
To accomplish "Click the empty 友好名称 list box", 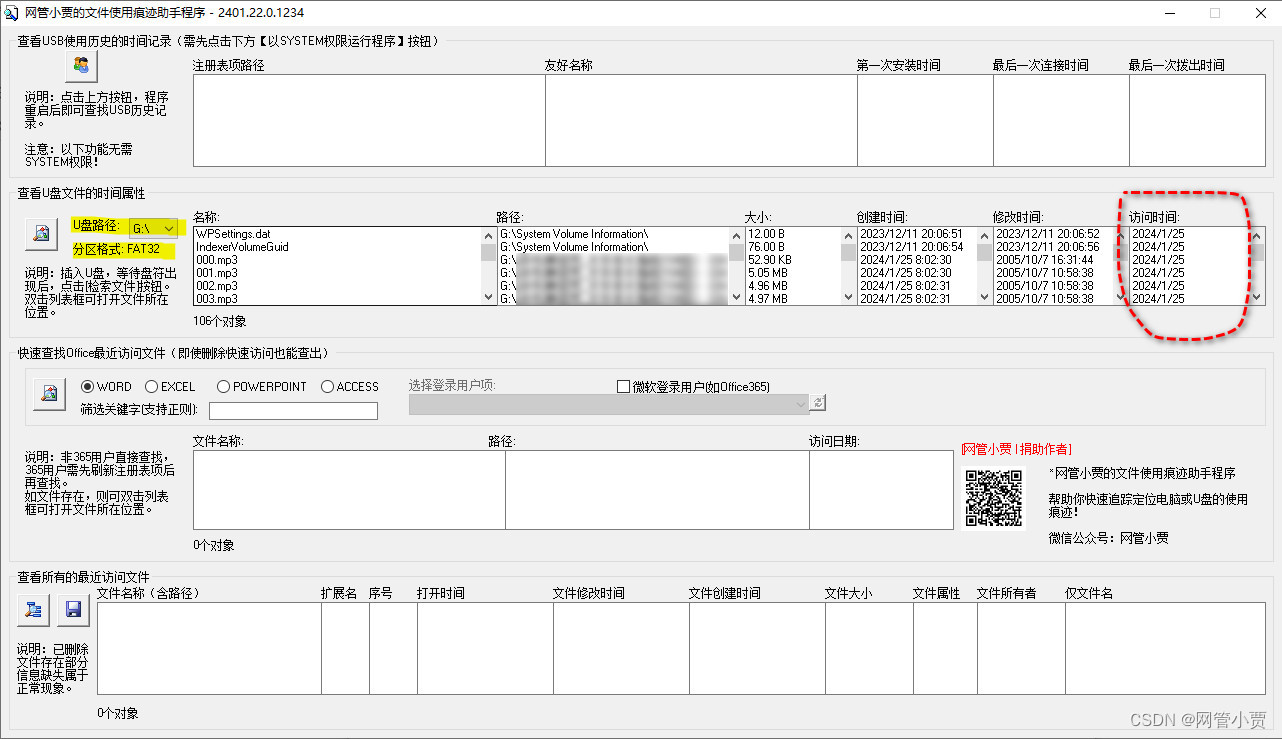I will (701, 120).
